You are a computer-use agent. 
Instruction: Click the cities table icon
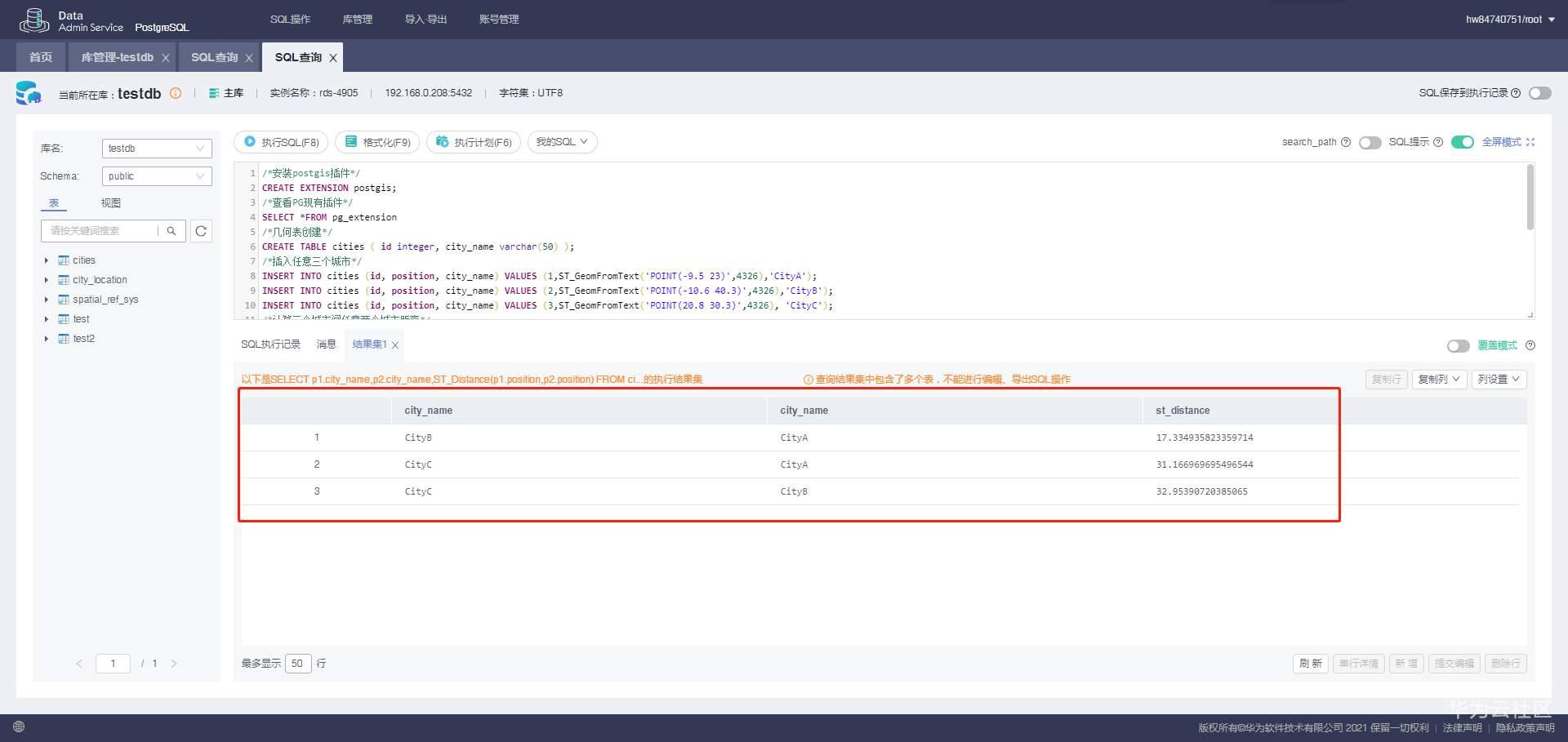tap(64, 260)
